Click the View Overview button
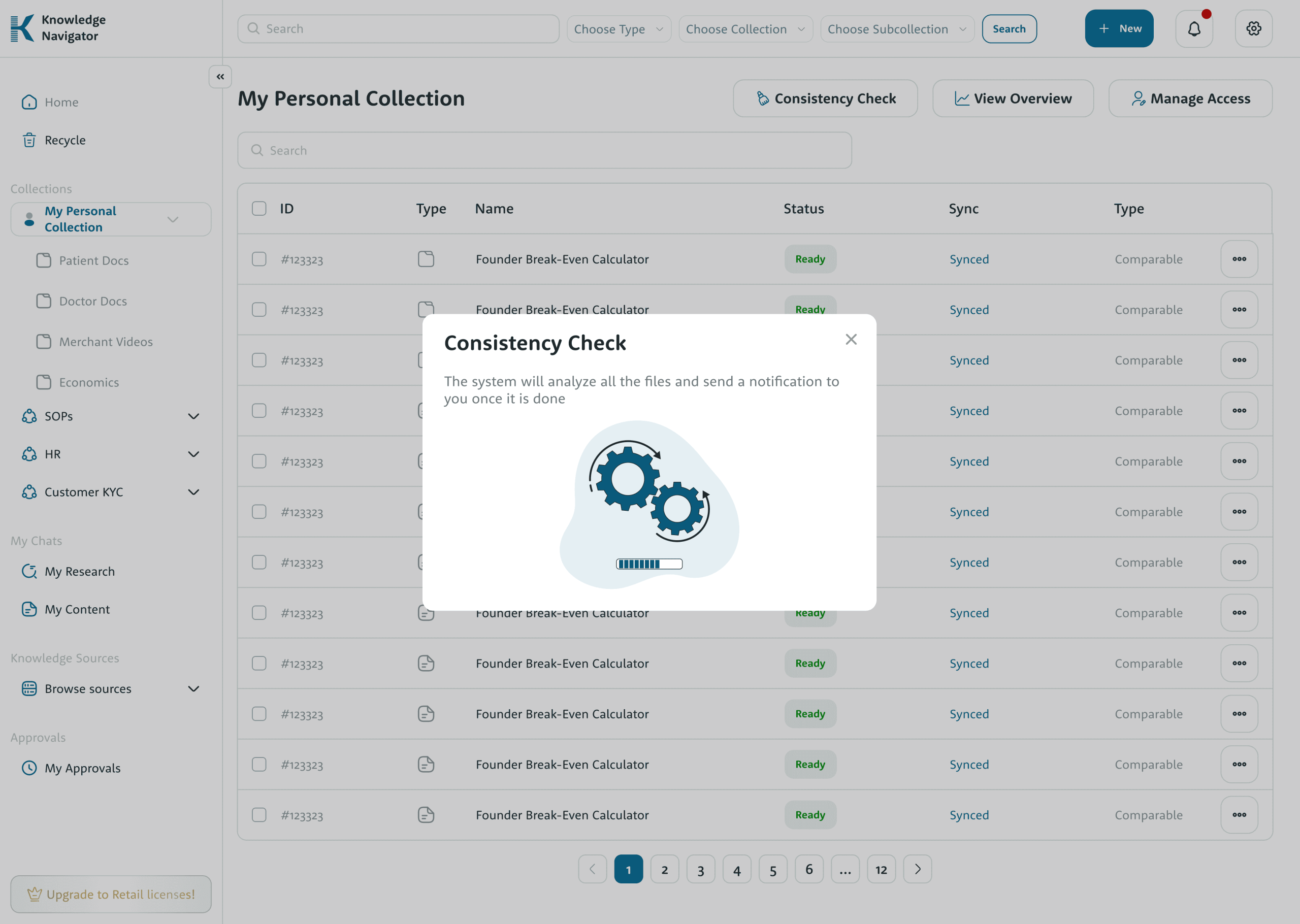Viewport: 1300px width, 924px height. (1013, 98)
